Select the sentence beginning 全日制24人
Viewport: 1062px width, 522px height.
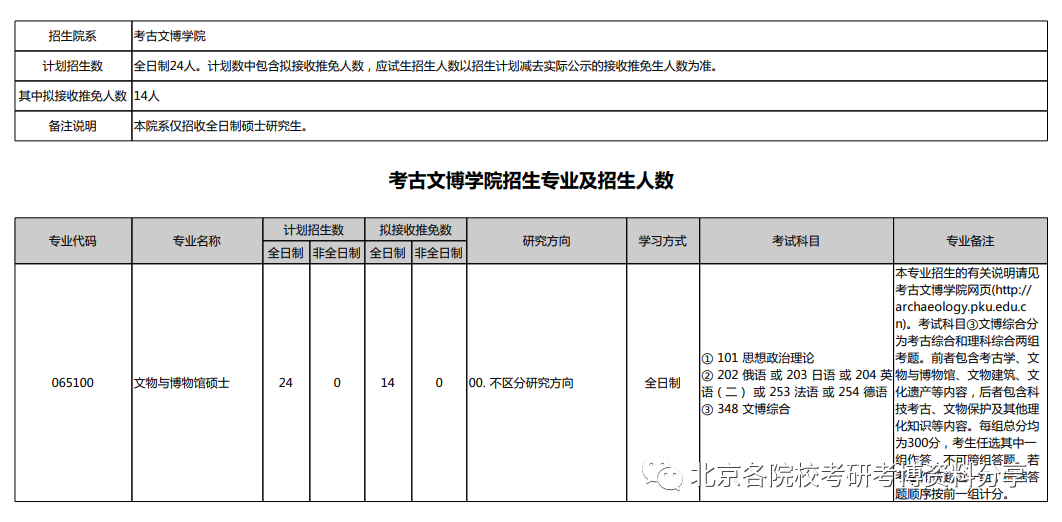[425, 66]
